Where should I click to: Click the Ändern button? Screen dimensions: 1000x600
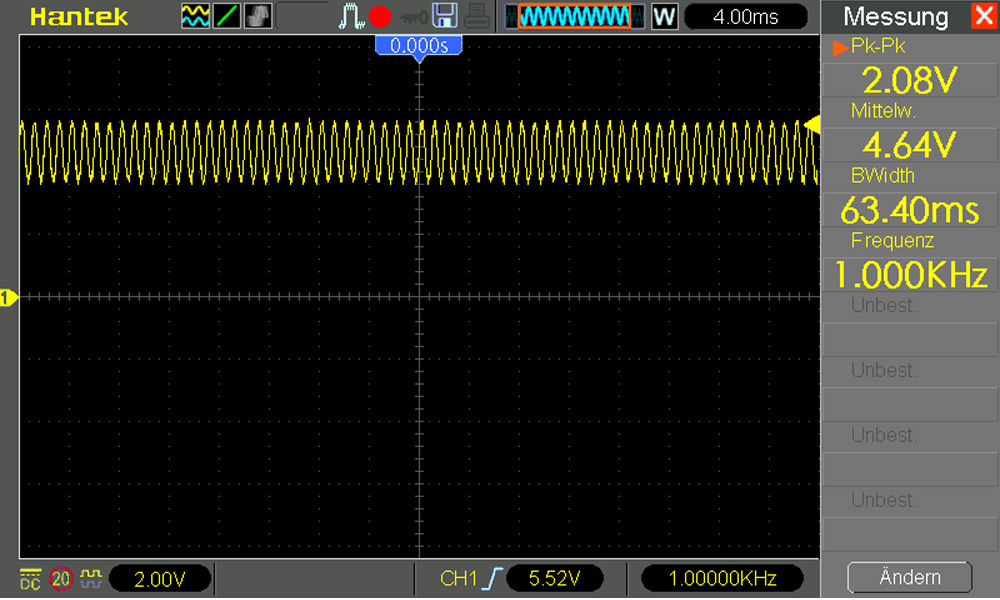(x=909, y=578)
